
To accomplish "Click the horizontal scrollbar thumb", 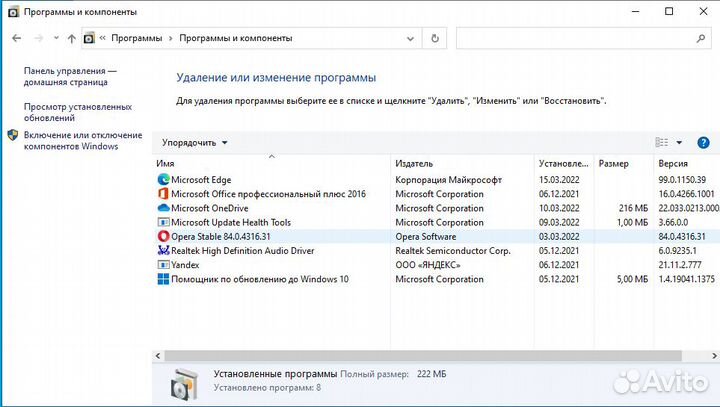I will [x=423, y=356].
